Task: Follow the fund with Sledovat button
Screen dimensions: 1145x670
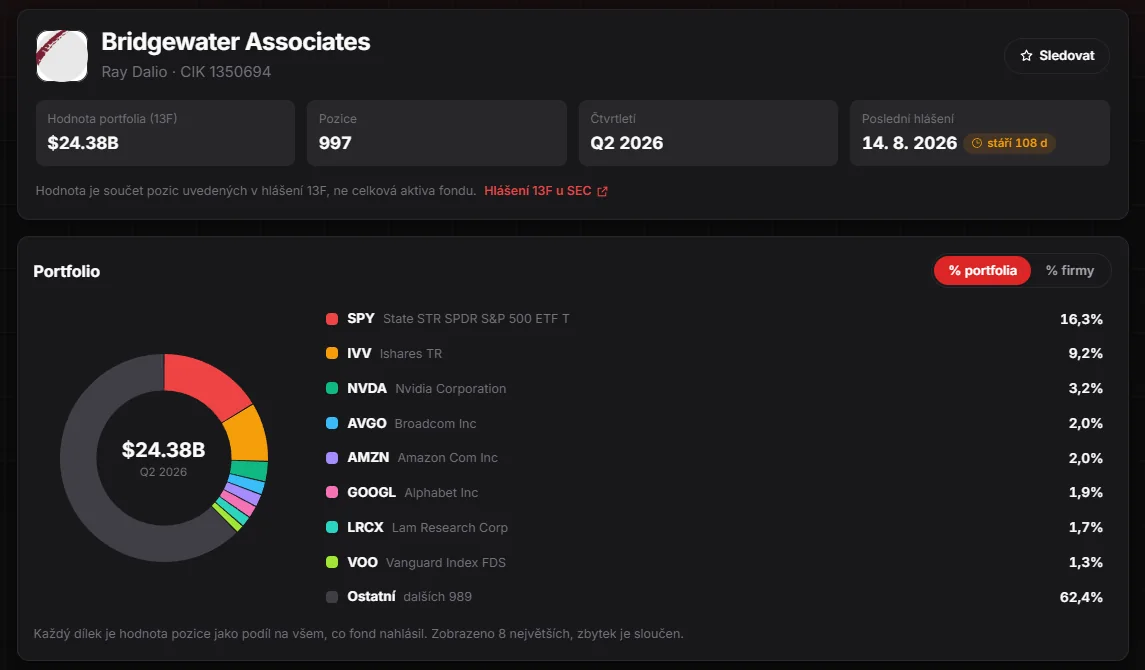Action: (x=1057, y=55)
